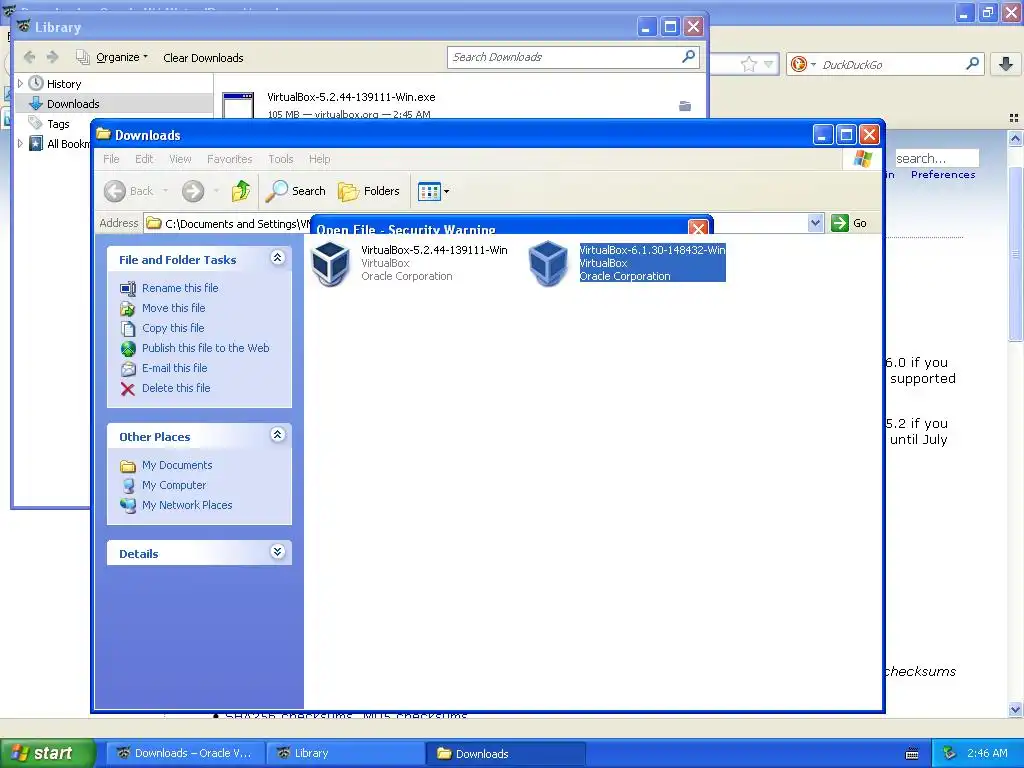Click the Forward arrow in Explorer toolbar
The width and height of the screenshot is (1024, 768).
pos(193,191)
